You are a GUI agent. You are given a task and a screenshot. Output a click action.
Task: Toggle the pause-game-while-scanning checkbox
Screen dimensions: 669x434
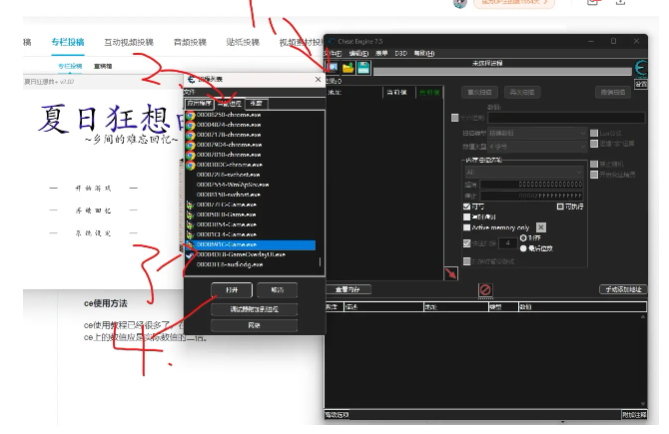(x=467, y=261)
